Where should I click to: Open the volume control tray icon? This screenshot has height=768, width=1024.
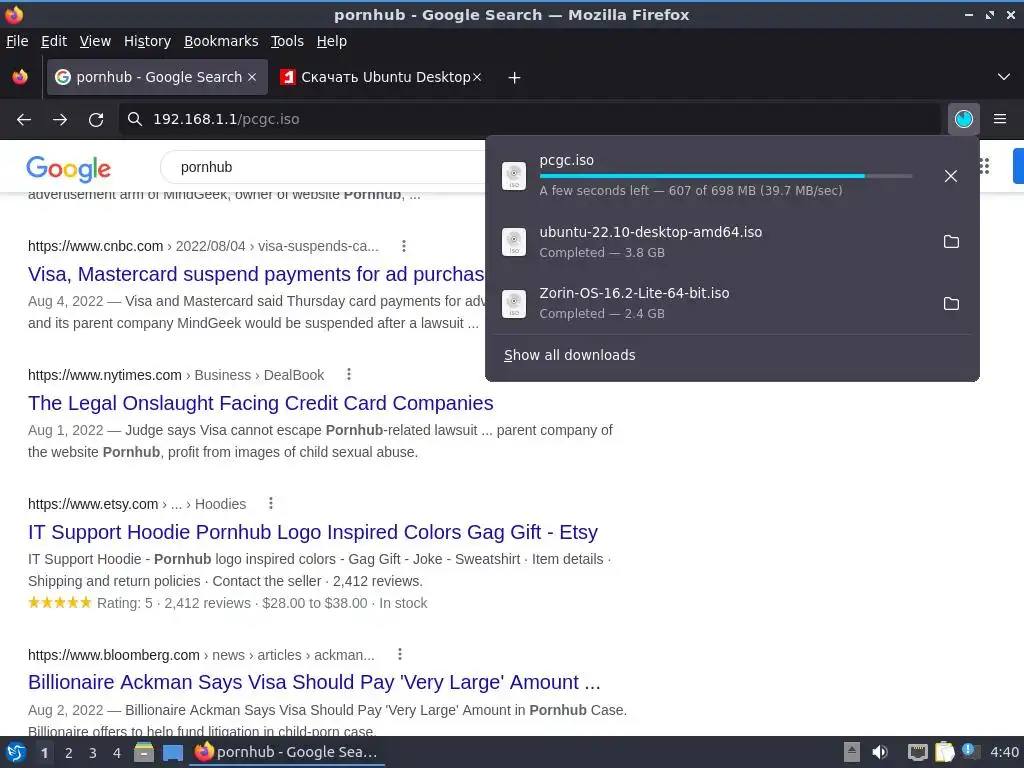click(x=880, y=752)
